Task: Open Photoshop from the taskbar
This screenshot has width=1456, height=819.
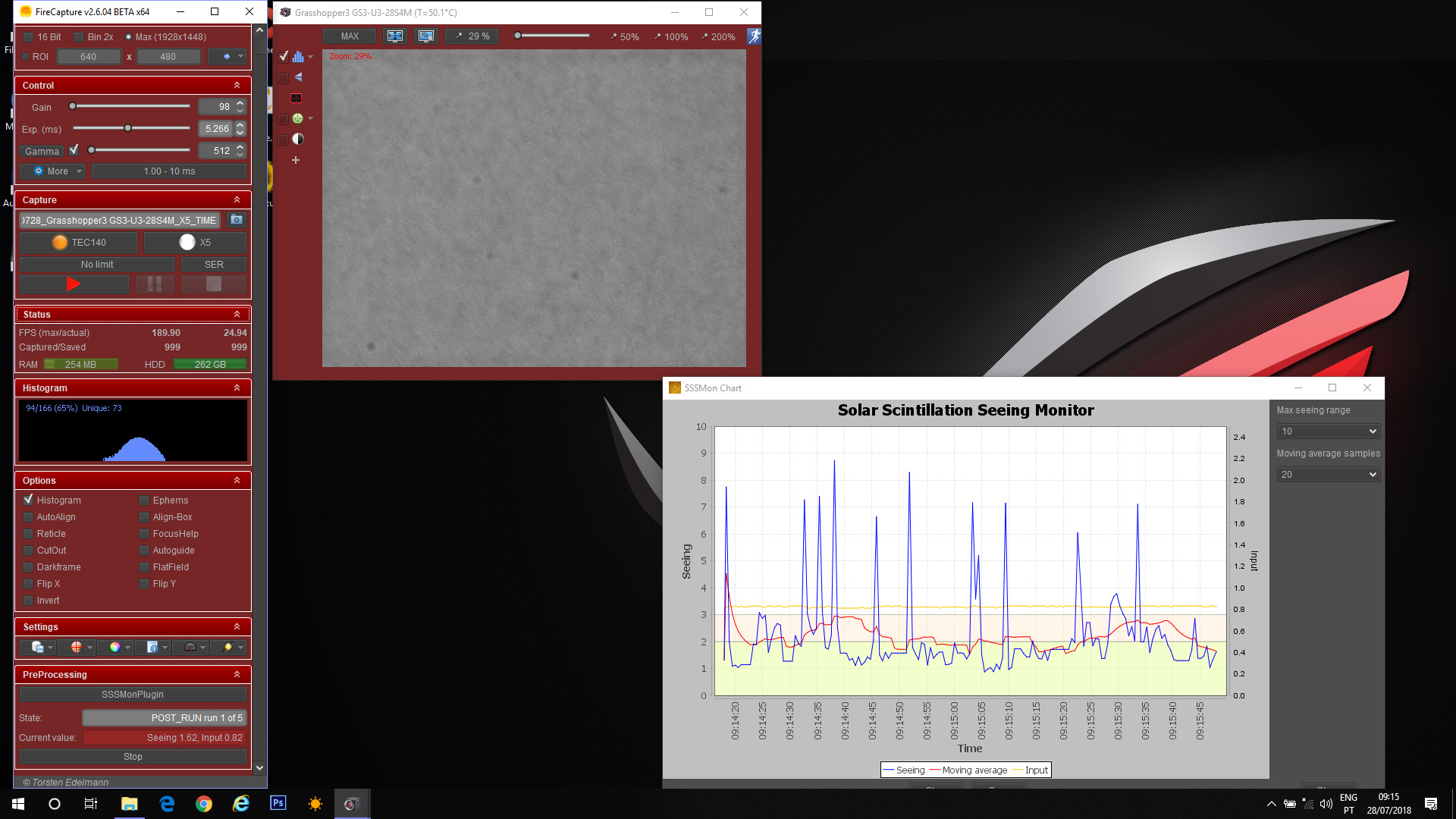Action: (x=278, y=804)
